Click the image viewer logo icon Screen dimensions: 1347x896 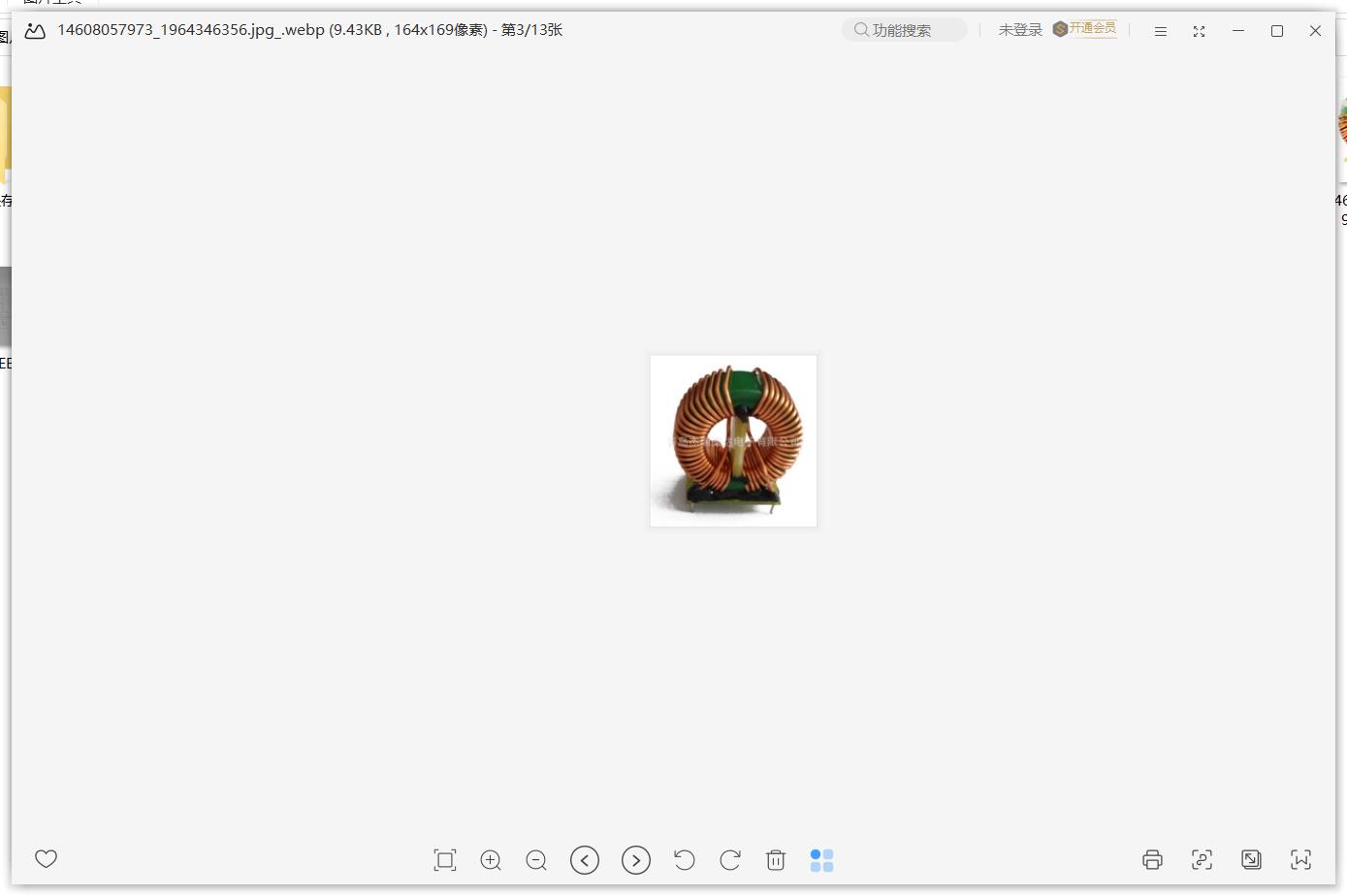tap(35, 31)
